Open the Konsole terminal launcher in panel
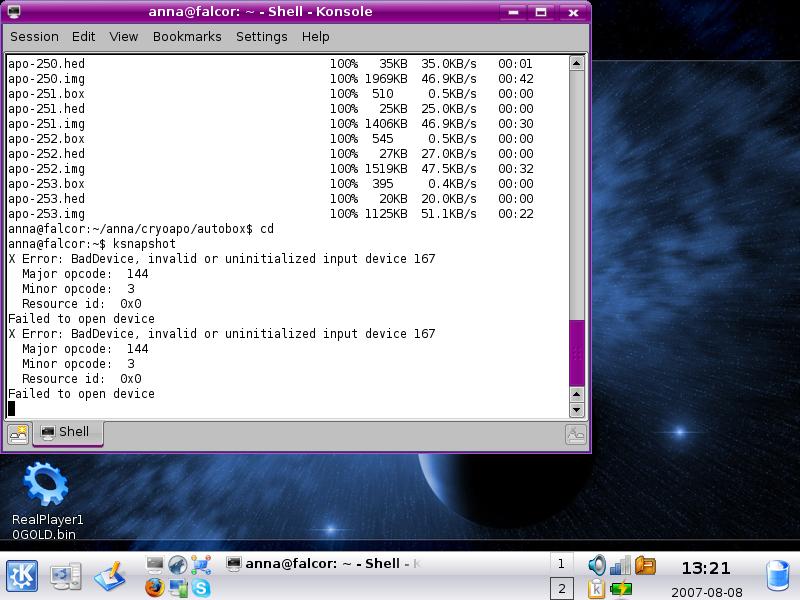The width and height of the screenshot is (800, 600). (x=154, y=565)
